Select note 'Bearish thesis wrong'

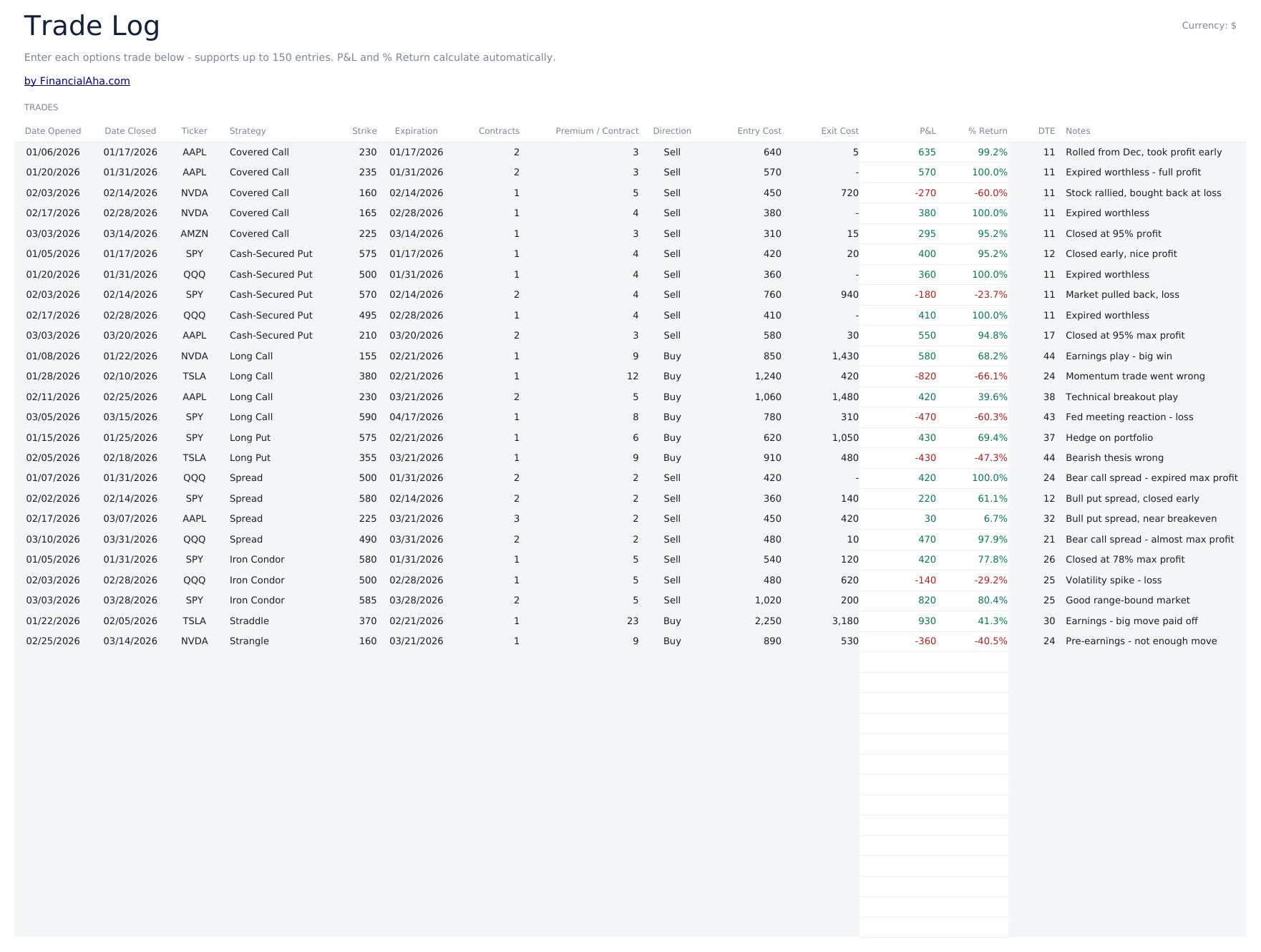[1114, 458]
